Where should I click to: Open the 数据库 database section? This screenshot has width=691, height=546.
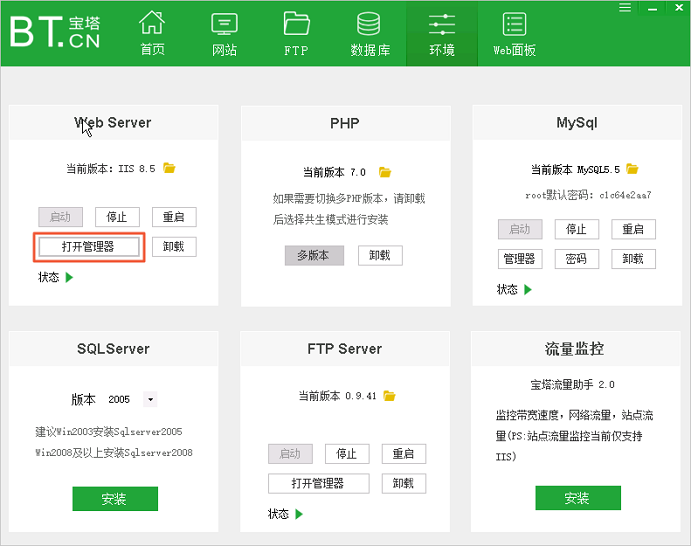pos(369,33)
